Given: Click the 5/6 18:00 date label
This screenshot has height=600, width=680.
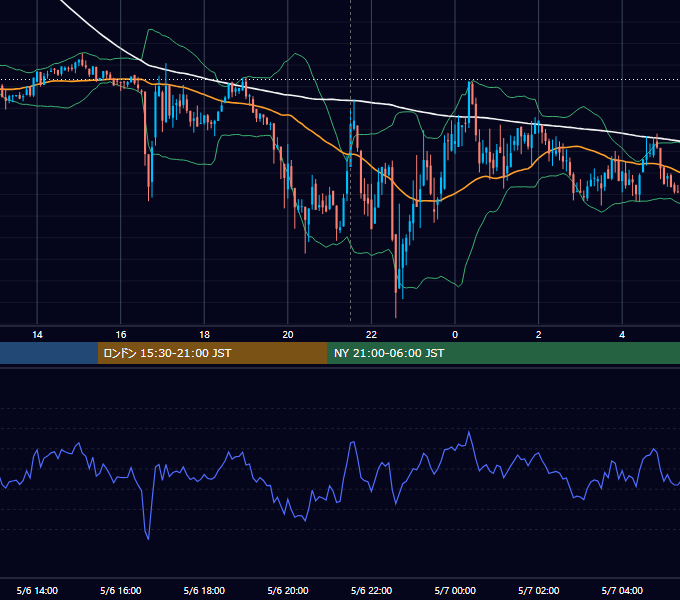Looking at the screenshot, I should pyautogui.click(x=204, y=590).
